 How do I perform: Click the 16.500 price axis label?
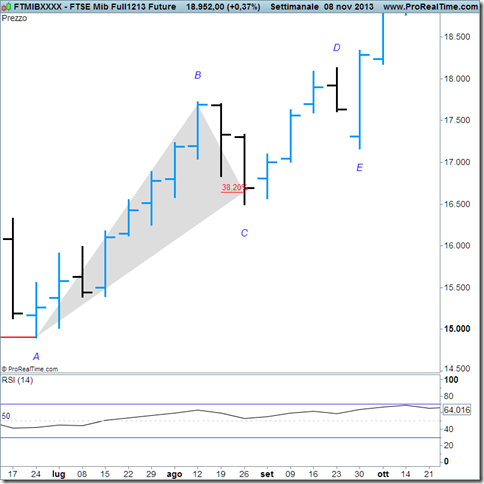457,204
